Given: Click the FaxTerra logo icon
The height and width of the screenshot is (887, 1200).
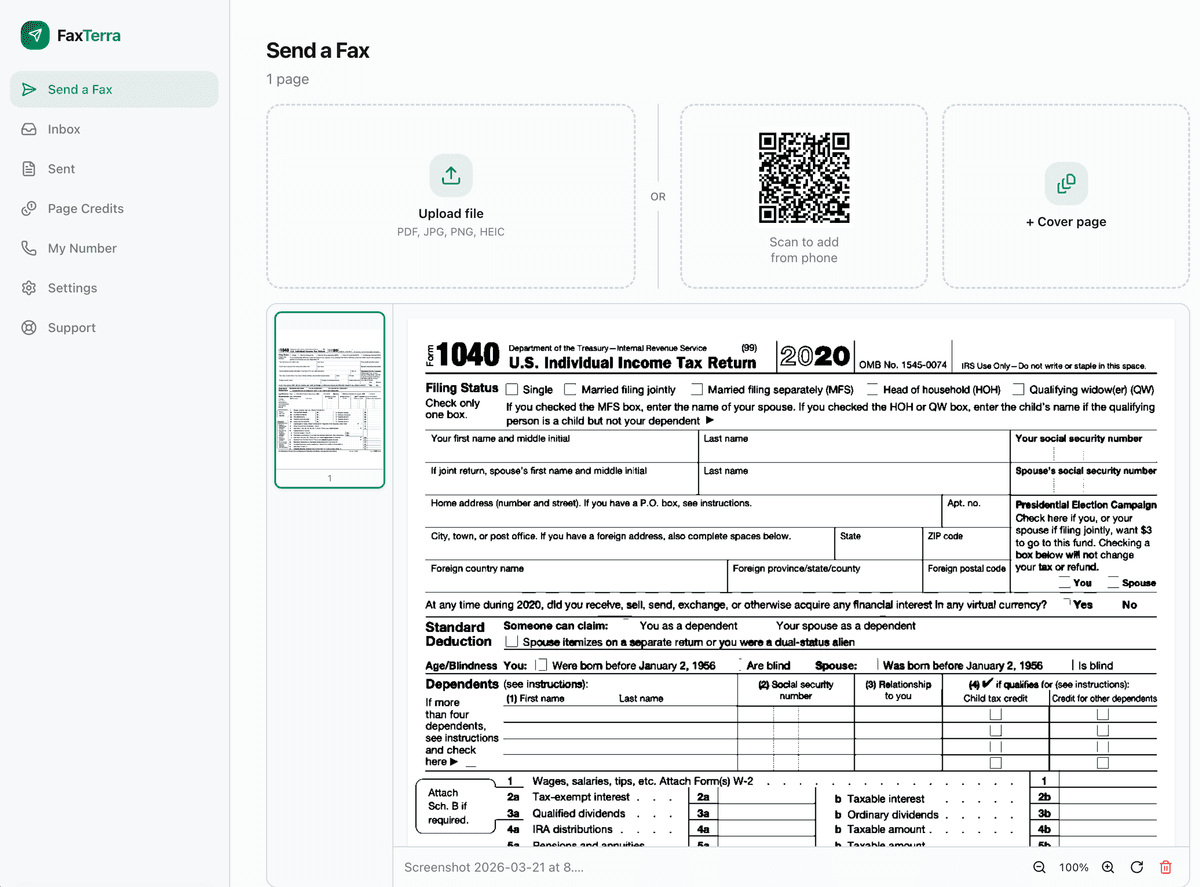Looking at the screenshot, I should (35, 35).
